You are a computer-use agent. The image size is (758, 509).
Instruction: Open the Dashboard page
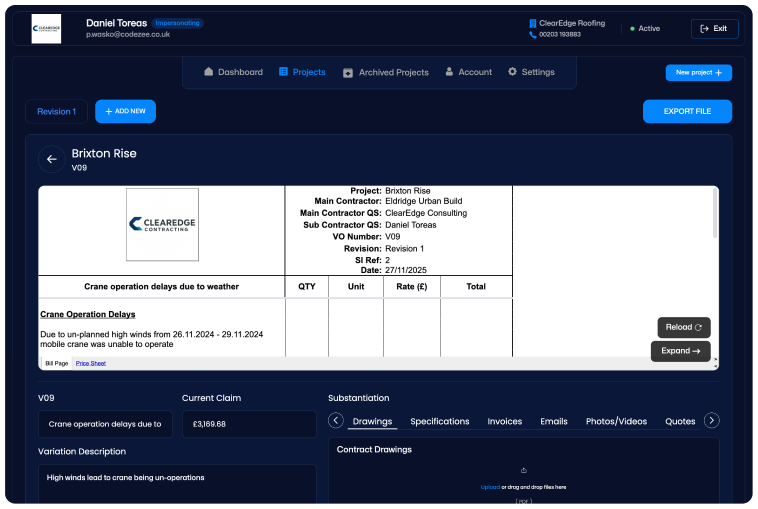[233, 72]
